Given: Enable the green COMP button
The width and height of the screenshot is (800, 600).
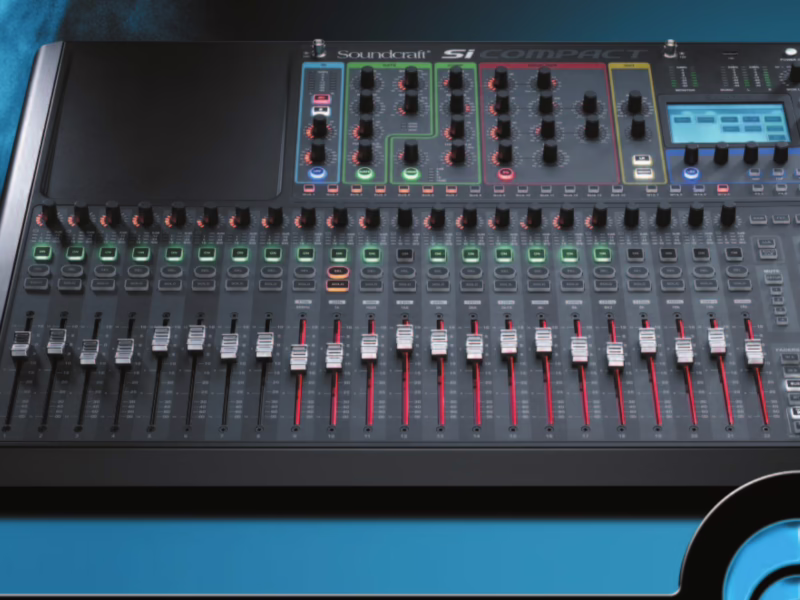Looking at the screenshot, I should (x=410, y=173).
